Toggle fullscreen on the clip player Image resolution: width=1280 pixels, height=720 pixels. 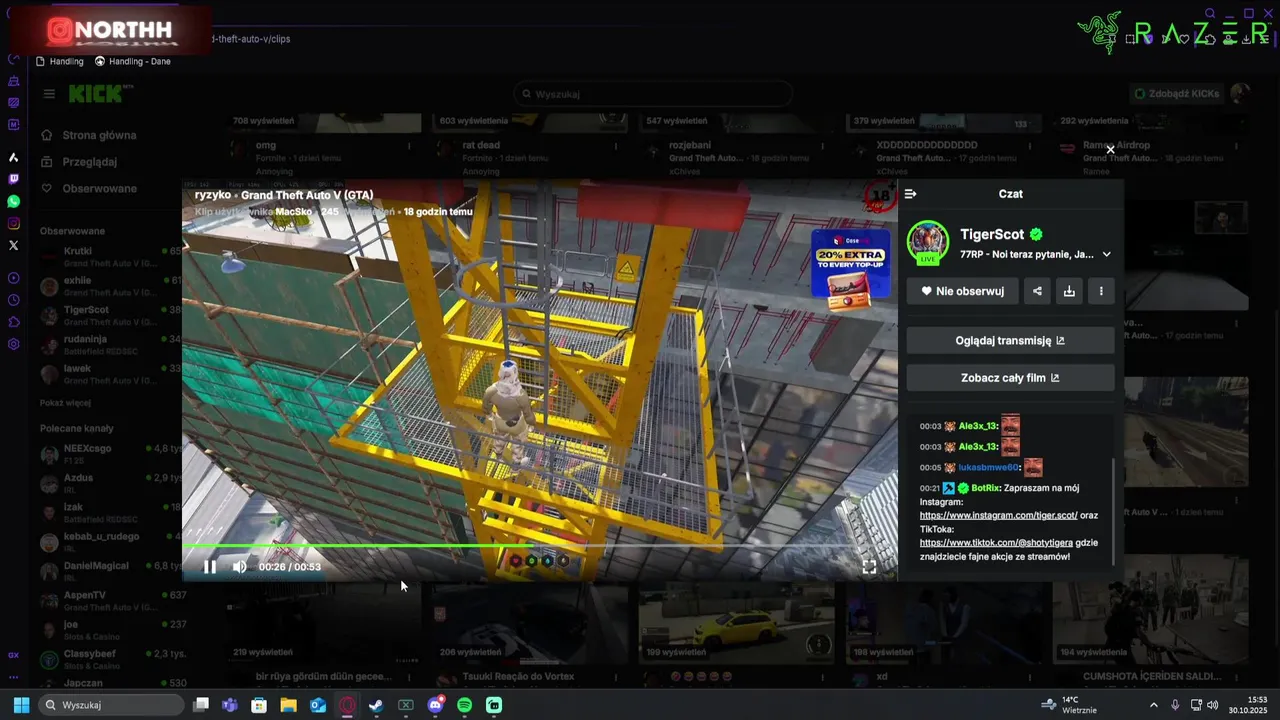(869, 567)
